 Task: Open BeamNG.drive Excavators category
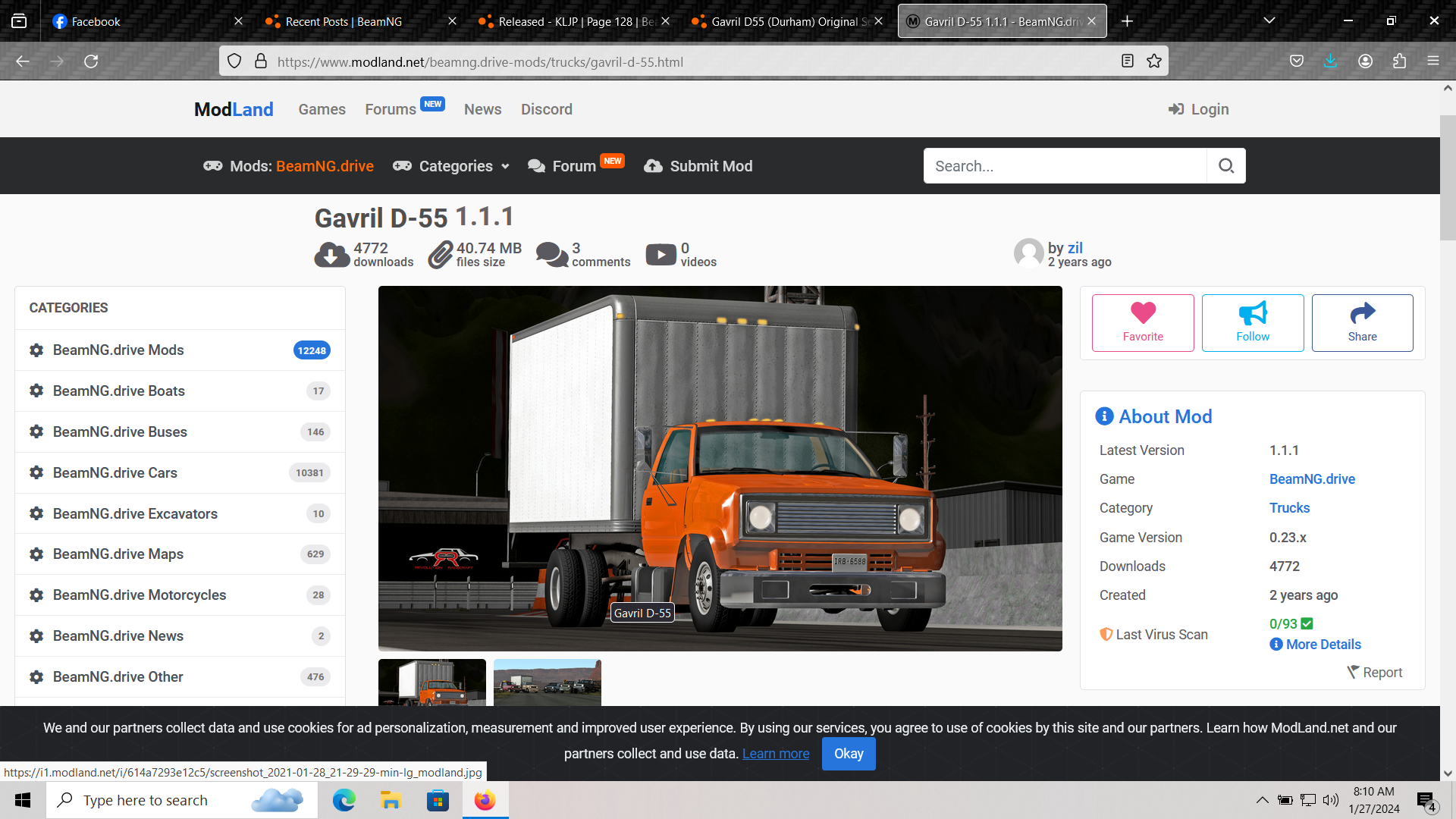[180, 514]
